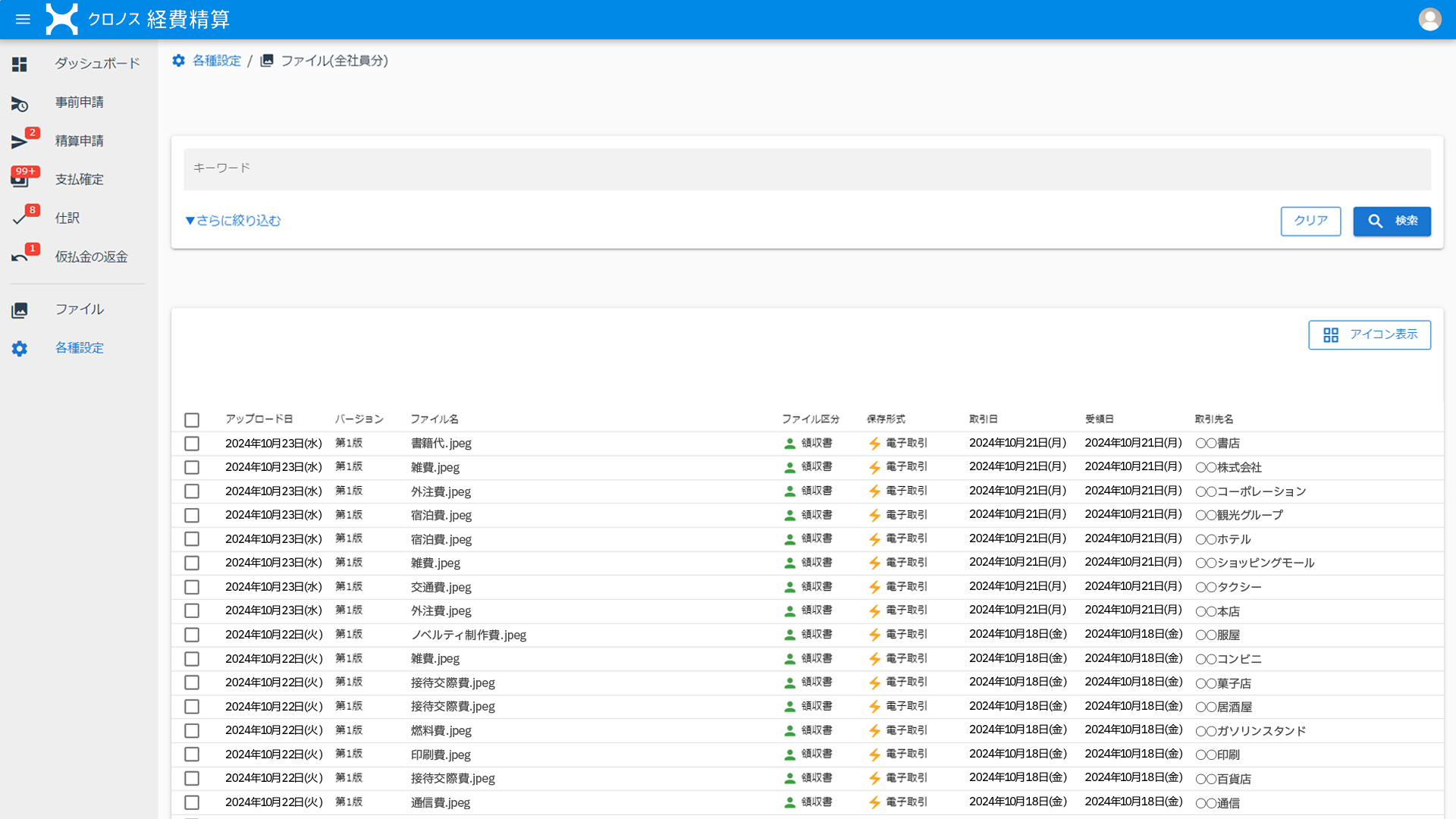Click the キーワード search input field
Screen dimensions: 1456x819
tap(807, 169)
